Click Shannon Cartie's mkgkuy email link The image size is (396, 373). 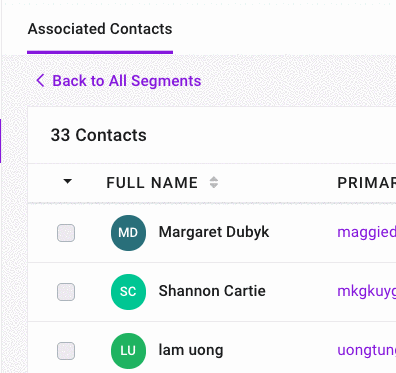tap(367, 292)
